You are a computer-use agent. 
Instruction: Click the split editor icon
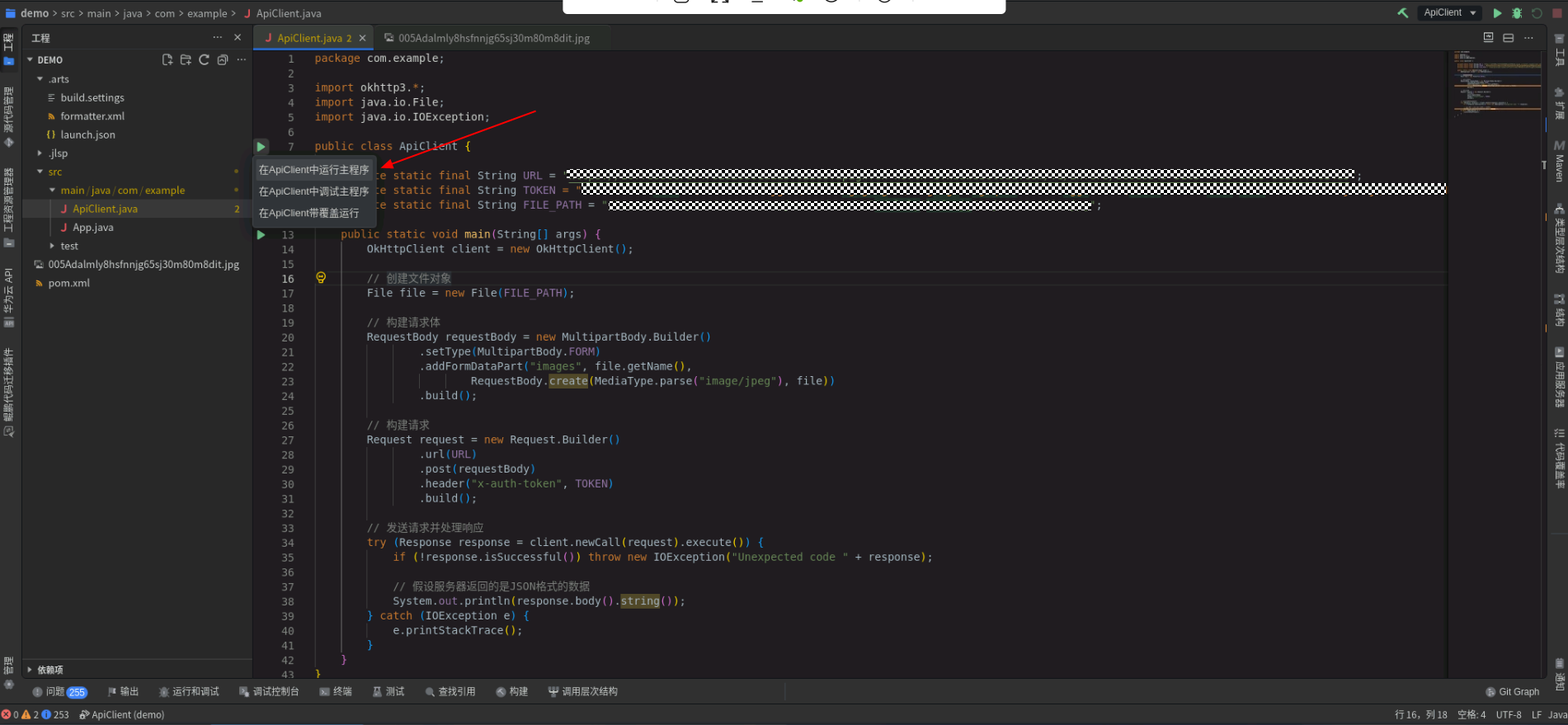pos(1508,38)
